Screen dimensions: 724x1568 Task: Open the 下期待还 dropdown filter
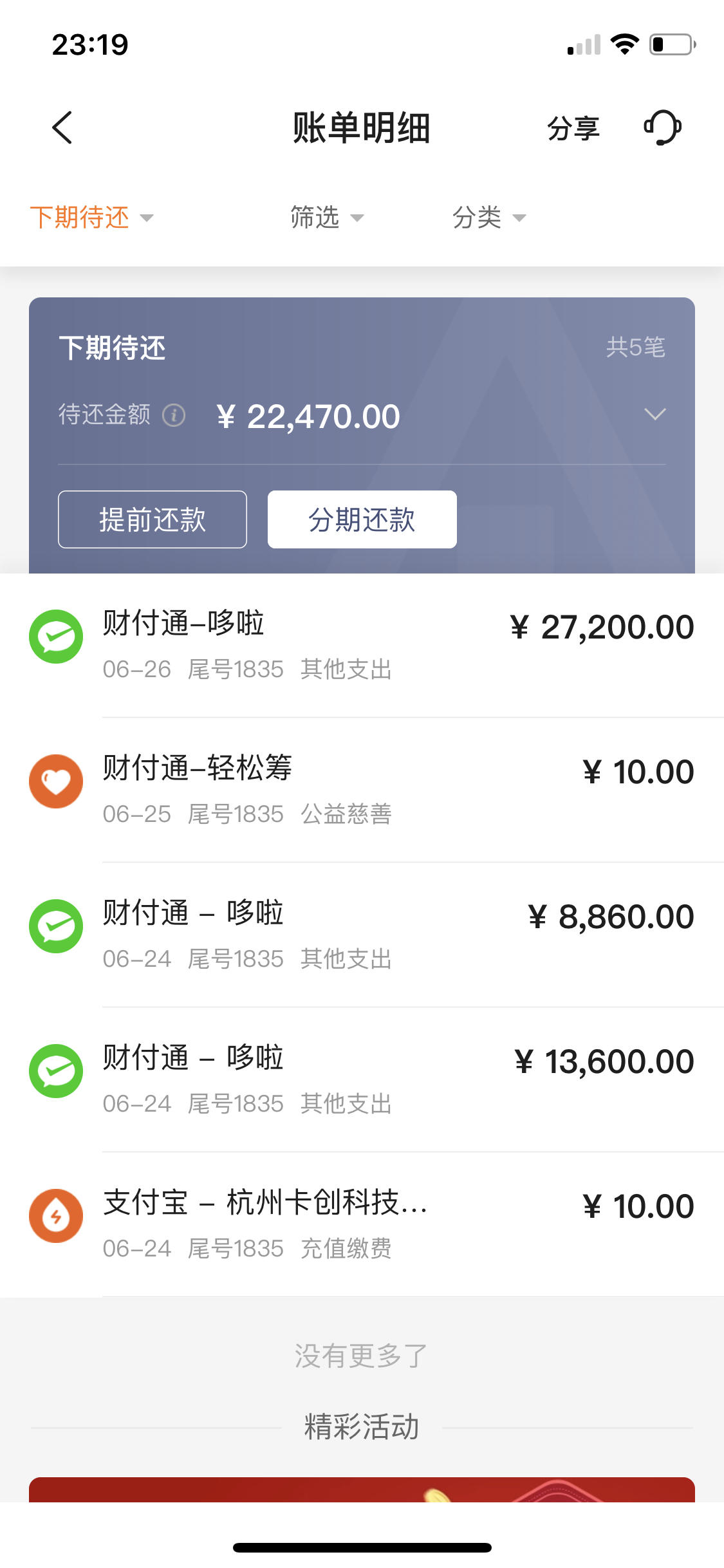pos(92,218)
